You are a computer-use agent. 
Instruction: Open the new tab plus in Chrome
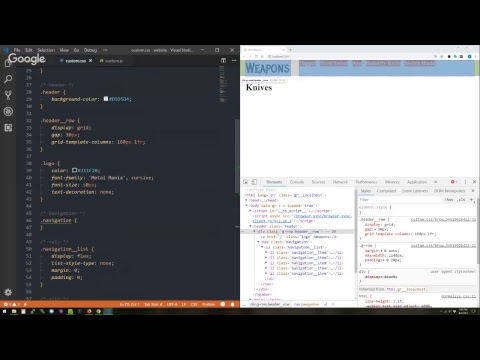290,50
